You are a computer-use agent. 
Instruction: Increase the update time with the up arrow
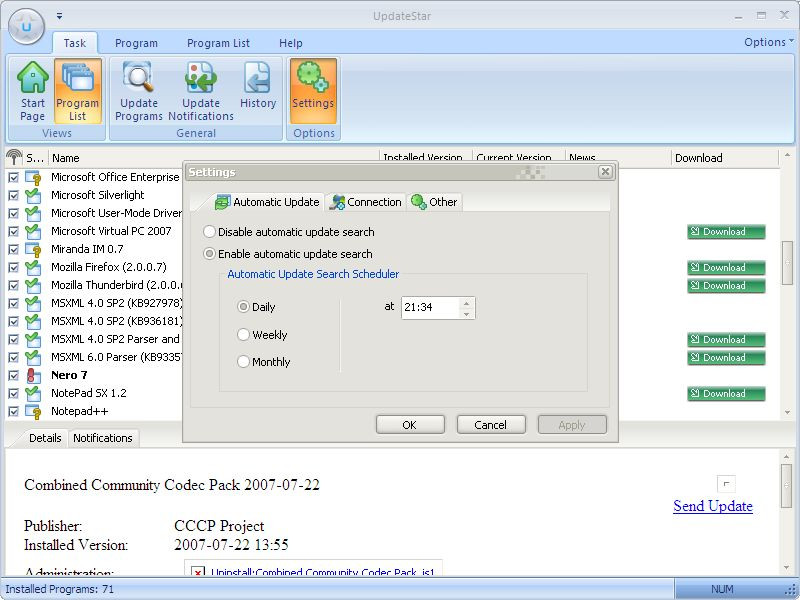click(x=466, y=303)
